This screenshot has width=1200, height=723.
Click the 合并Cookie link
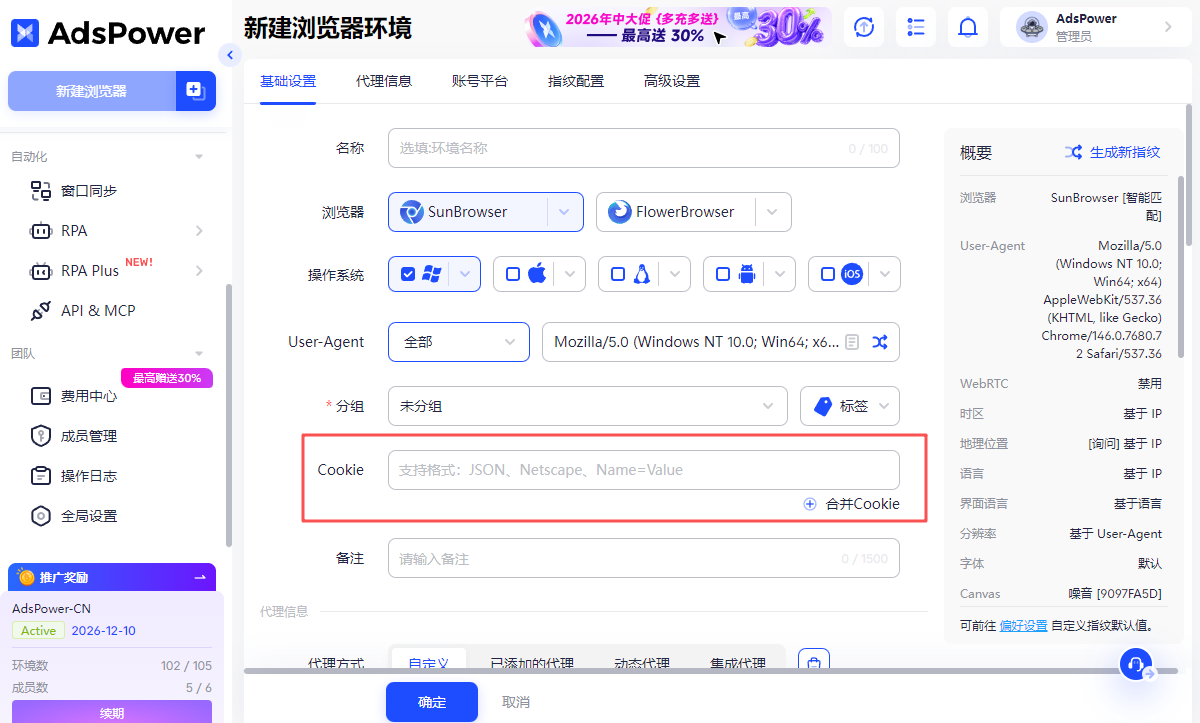coord(862,504)
